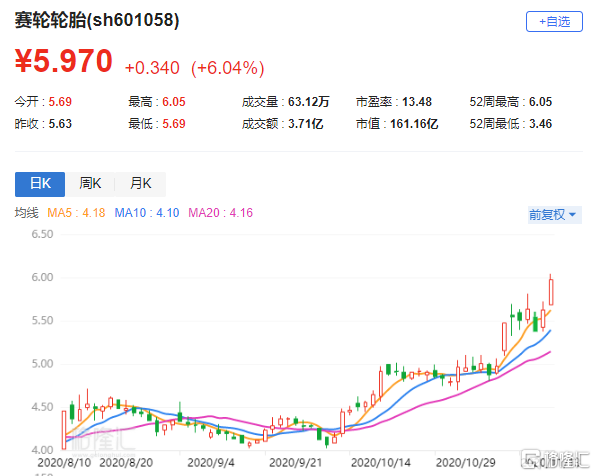
Task: Click the 2020/10/14 date axis label
Action: click(380, 463)
